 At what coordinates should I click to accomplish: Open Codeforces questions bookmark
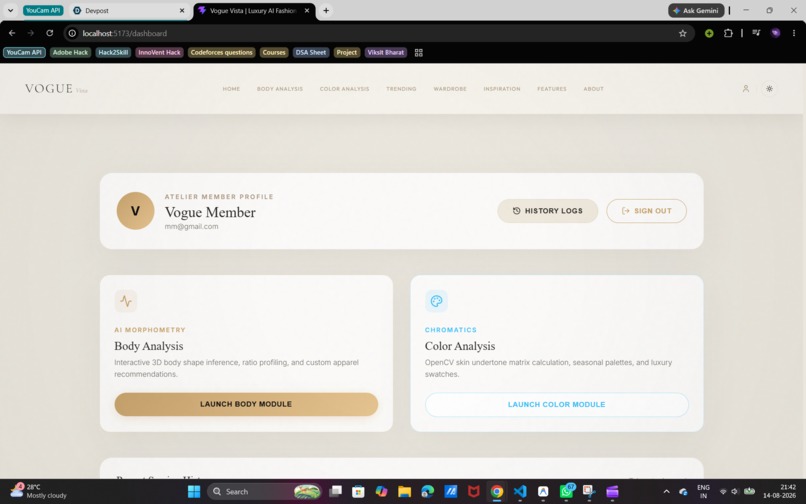click(222, 52)
